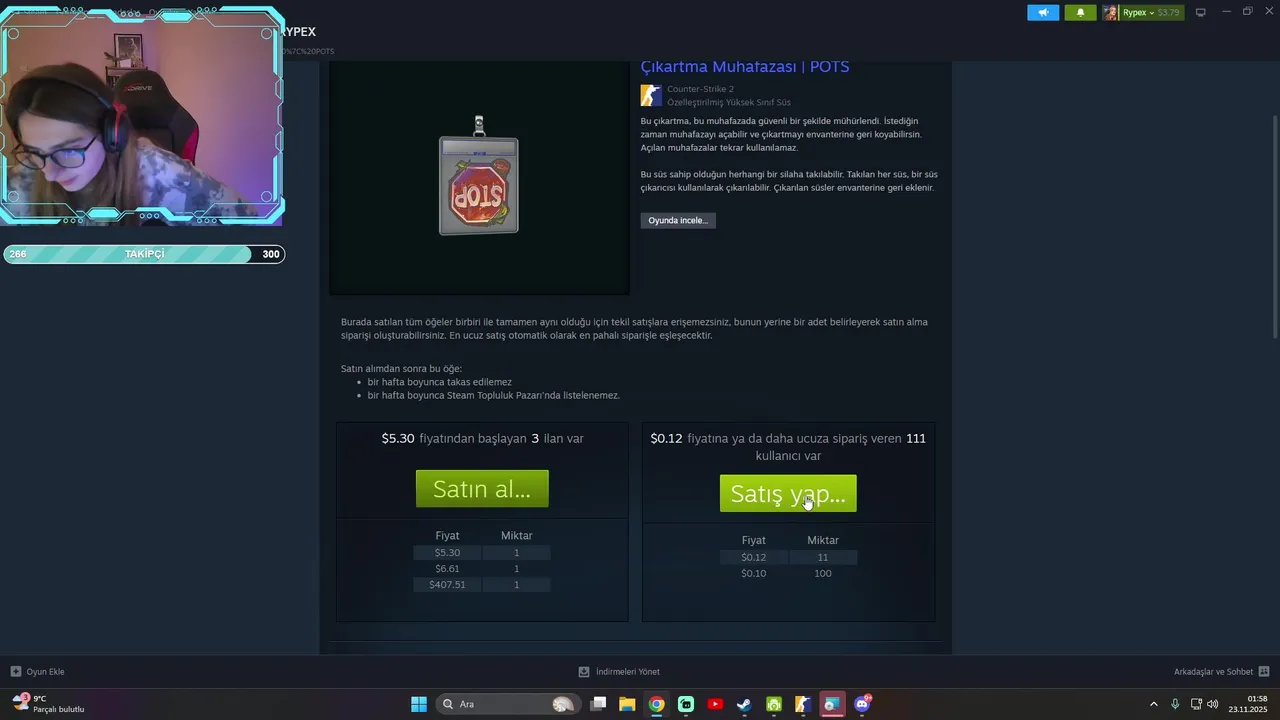The height and width of the screenshot is (720, 1280).
Task: Open the green Android app on taskbar
Action: coord(774,704)
